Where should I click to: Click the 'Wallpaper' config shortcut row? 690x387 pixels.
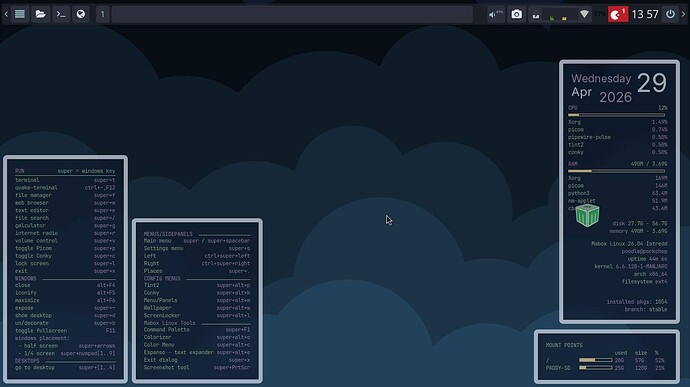point(197,308)
